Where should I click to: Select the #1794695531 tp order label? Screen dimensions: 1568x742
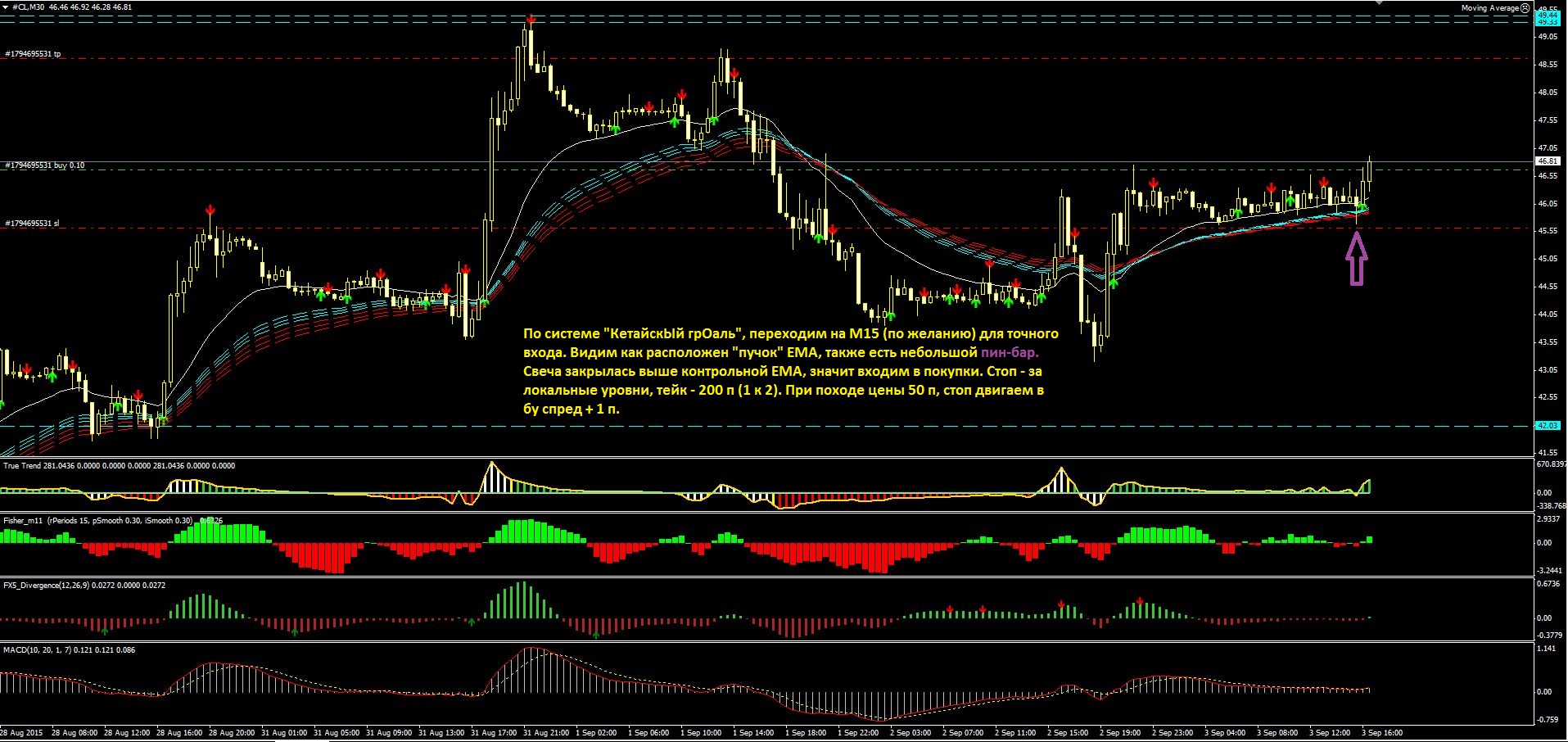(x=33, y=54)
